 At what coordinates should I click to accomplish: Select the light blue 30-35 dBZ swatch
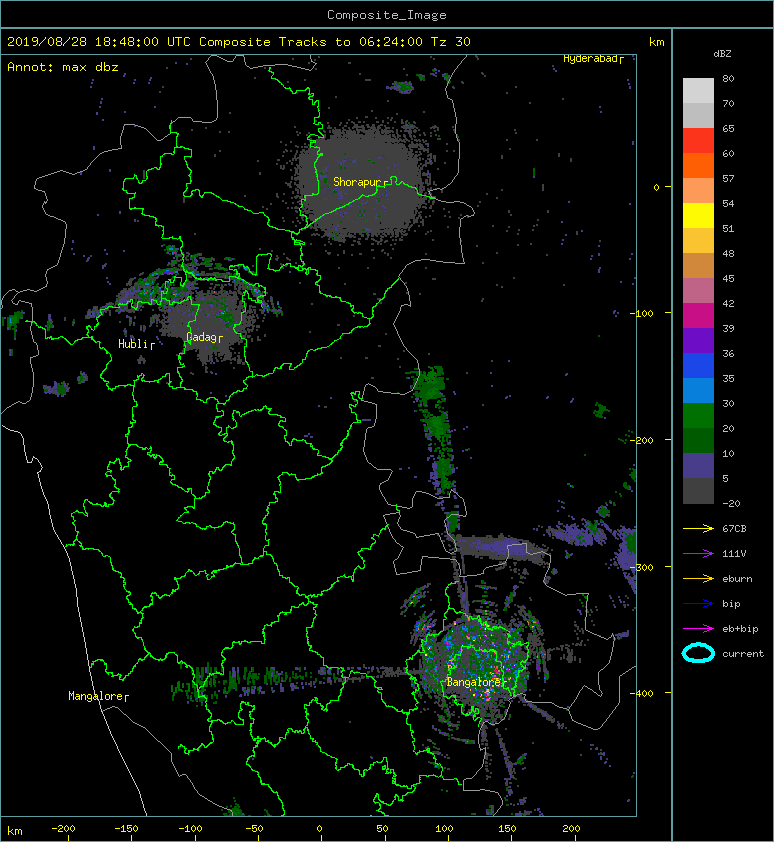[698, 391]
